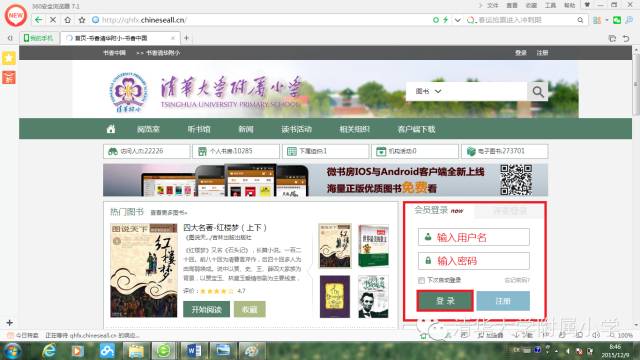Click the browser back arrow
The image size is (640, 360).
[x=38, y=20]
